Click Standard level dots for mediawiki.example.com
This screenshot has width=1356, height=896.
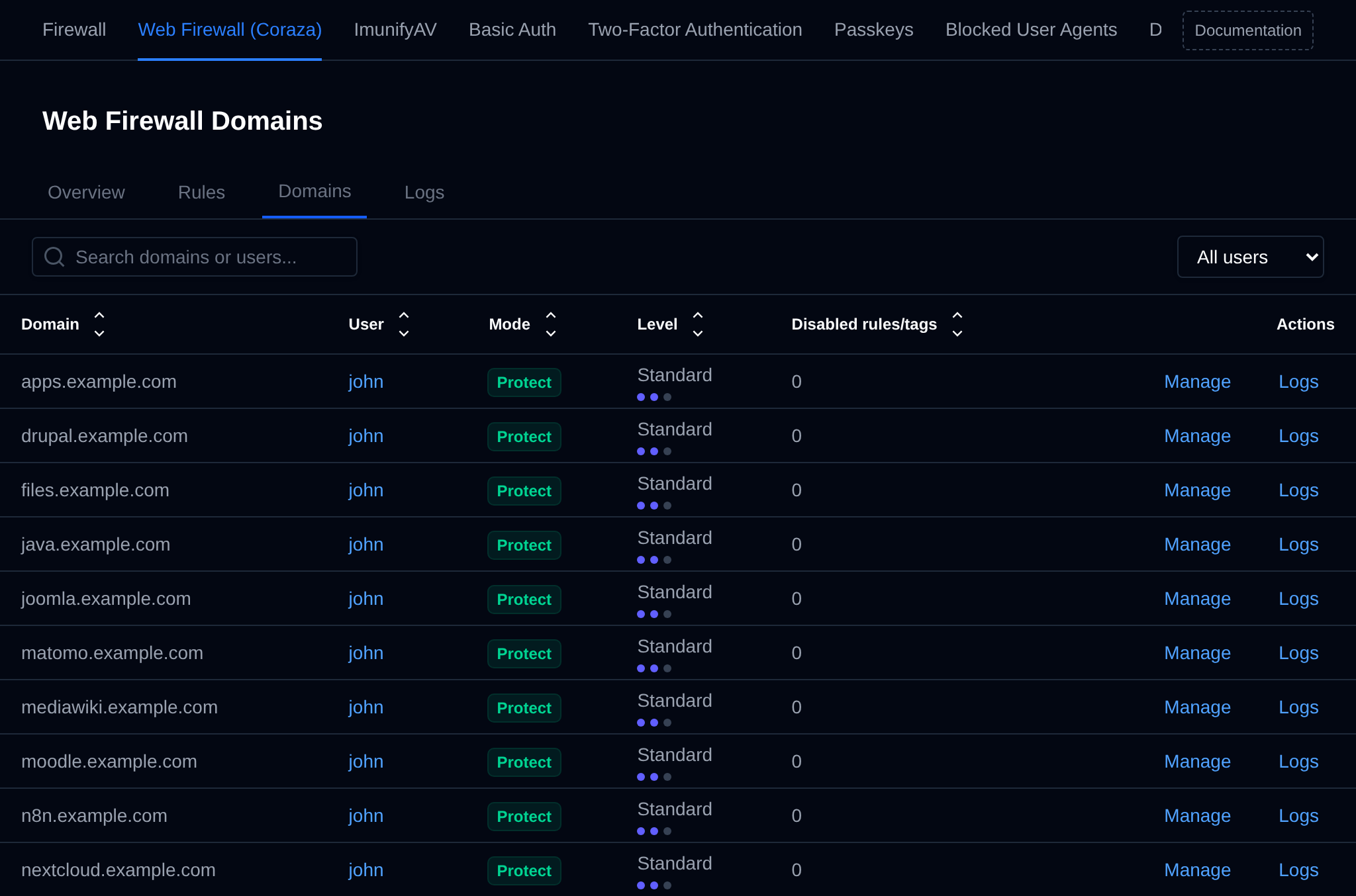tap(654, 723)
